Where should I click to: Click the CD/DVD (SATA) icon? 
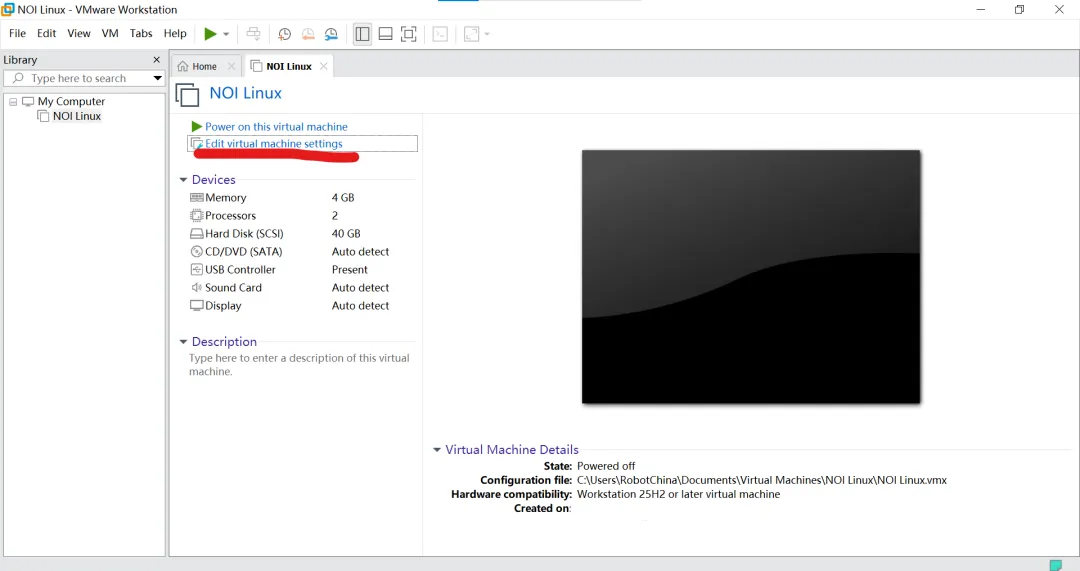196,251
